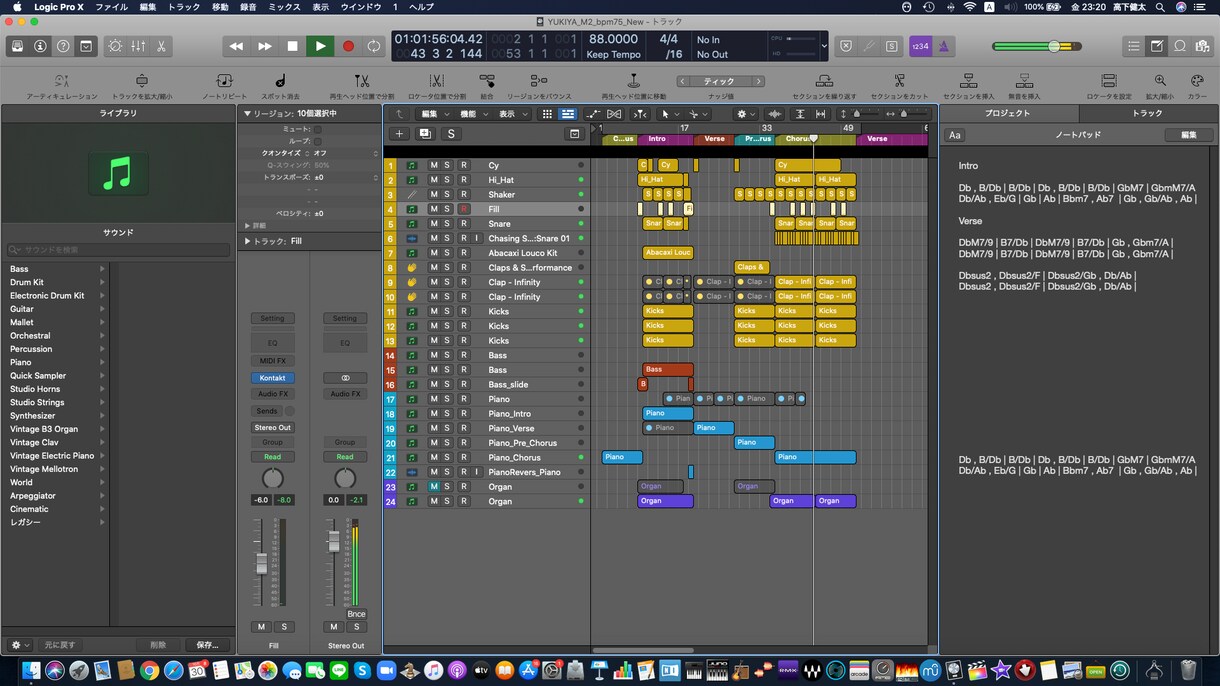Toggle the Inspector info button
Viewport: 1220px width, 686px height.
click(x=40, y=46)
